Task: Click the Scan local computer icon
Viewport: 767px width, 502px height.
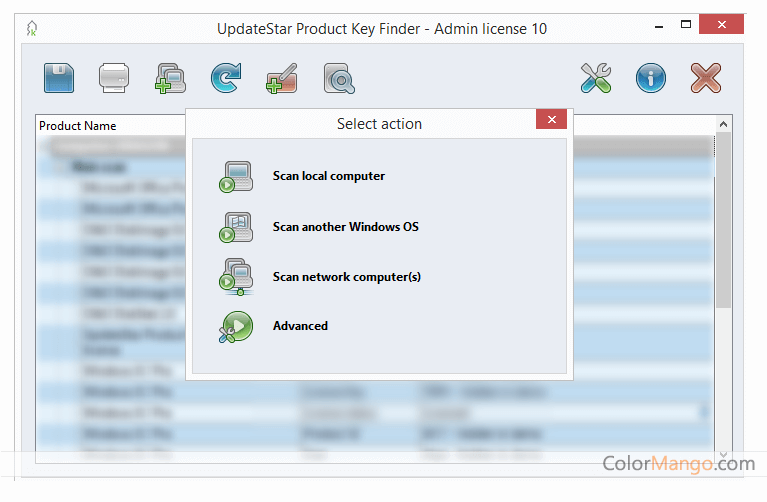Action: [236, 177]
